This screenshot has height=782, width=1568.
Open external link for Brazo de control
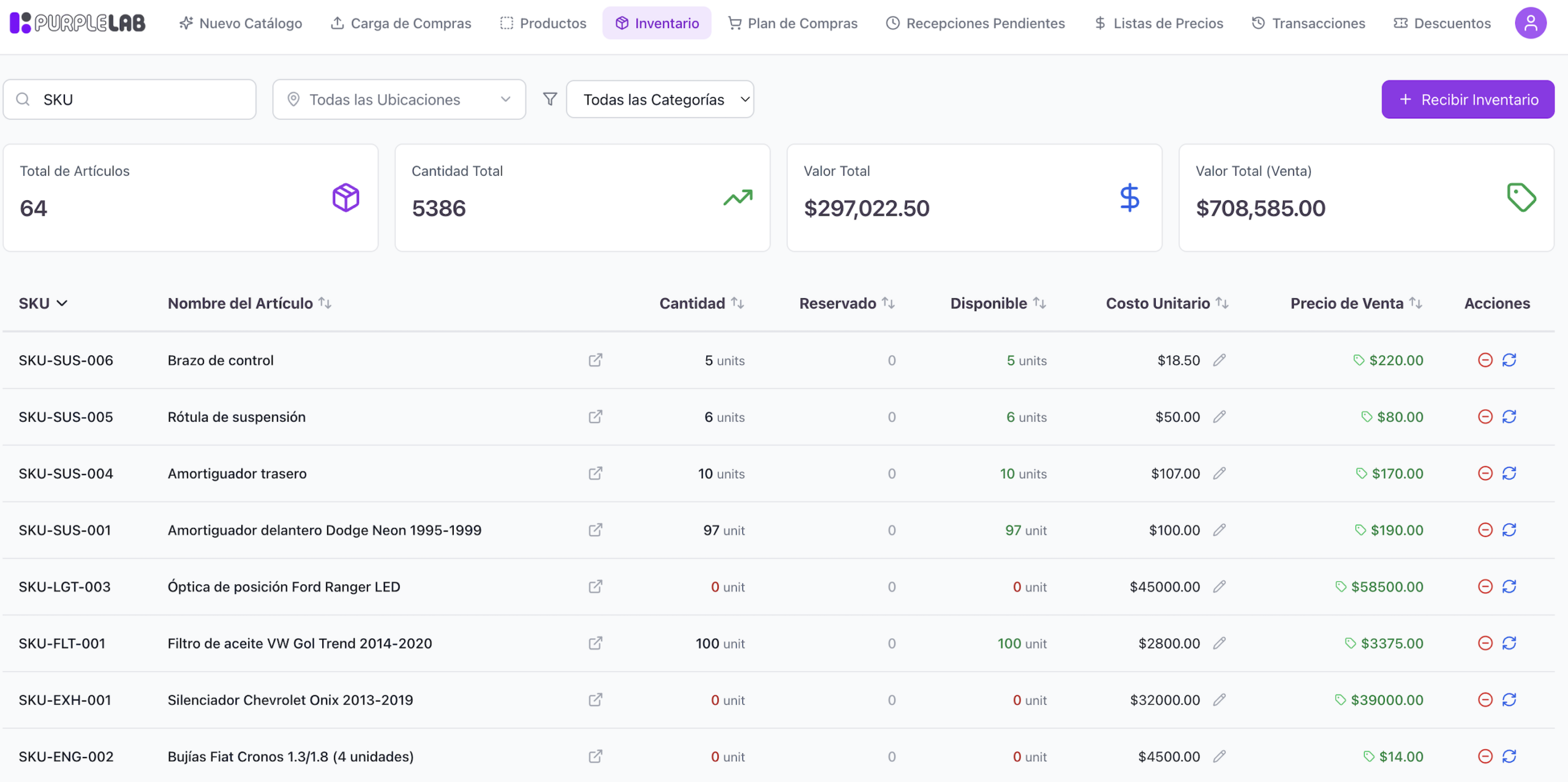[x=595, y=360]
